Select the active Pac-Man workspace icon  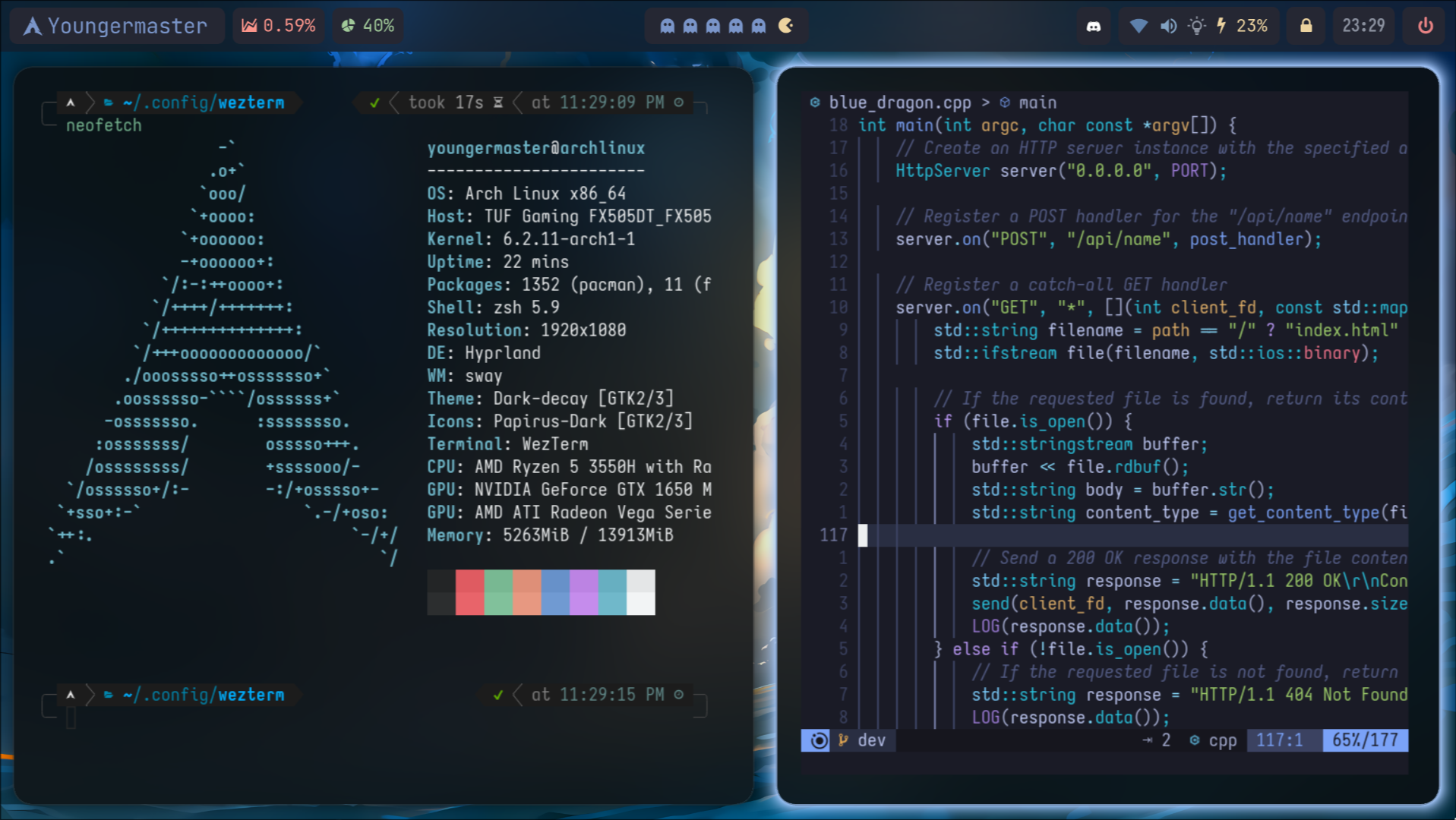pos(786,26)
